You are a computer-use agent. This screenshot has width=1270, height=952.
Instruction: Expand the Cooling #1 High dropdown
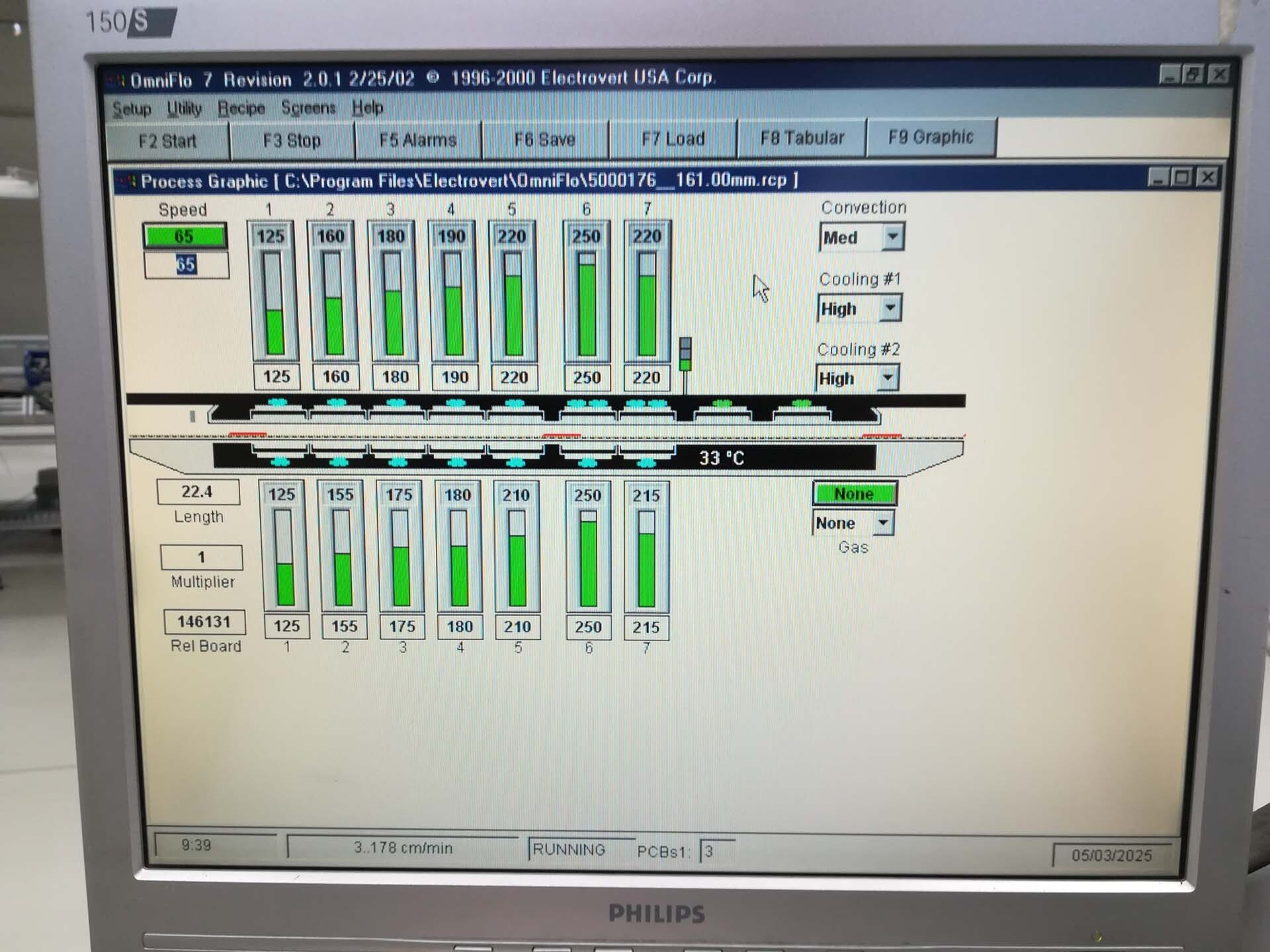pos(890,308)
